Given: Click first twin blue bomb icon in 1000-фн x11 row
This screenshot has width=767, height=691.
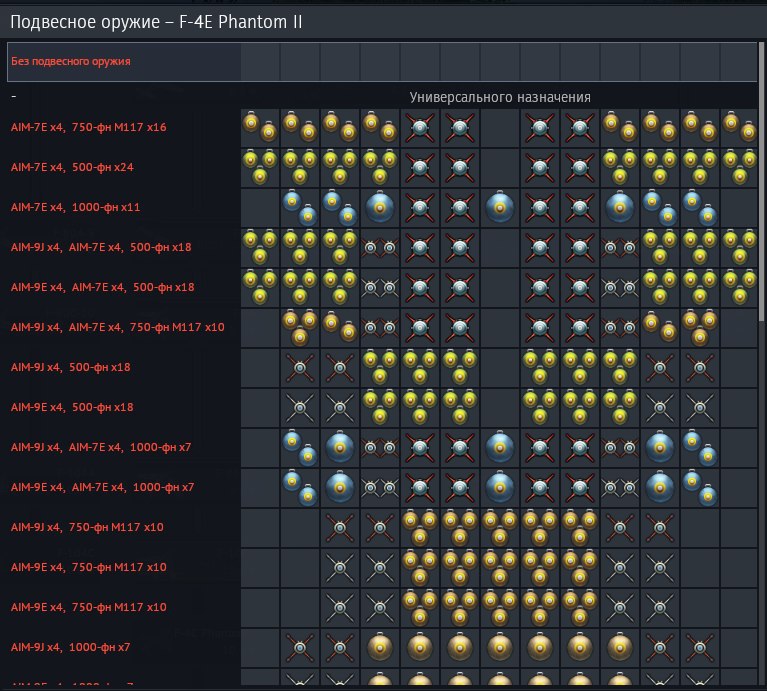Looking at the screenshot, I should pos(300,207).
